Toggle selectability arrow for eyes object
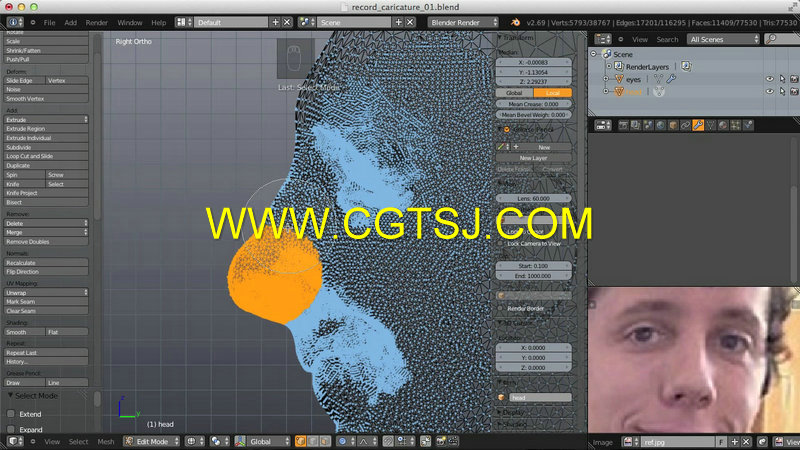 point(782,79)
